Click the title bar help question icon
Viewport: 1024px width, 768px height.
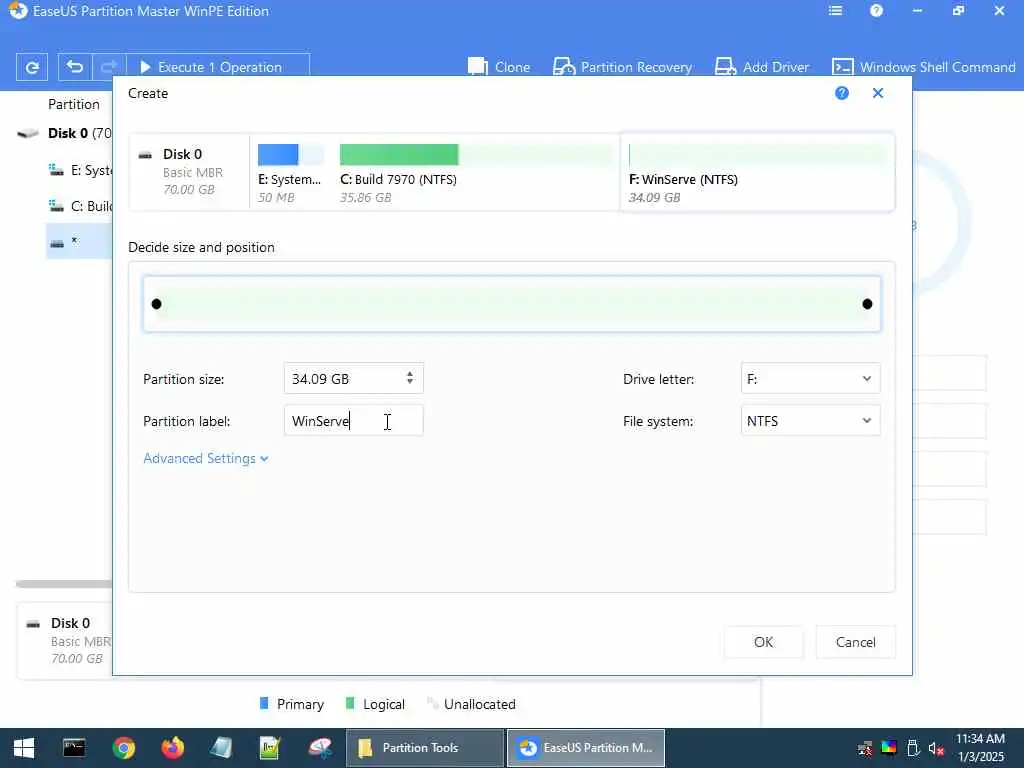point(876,11)
